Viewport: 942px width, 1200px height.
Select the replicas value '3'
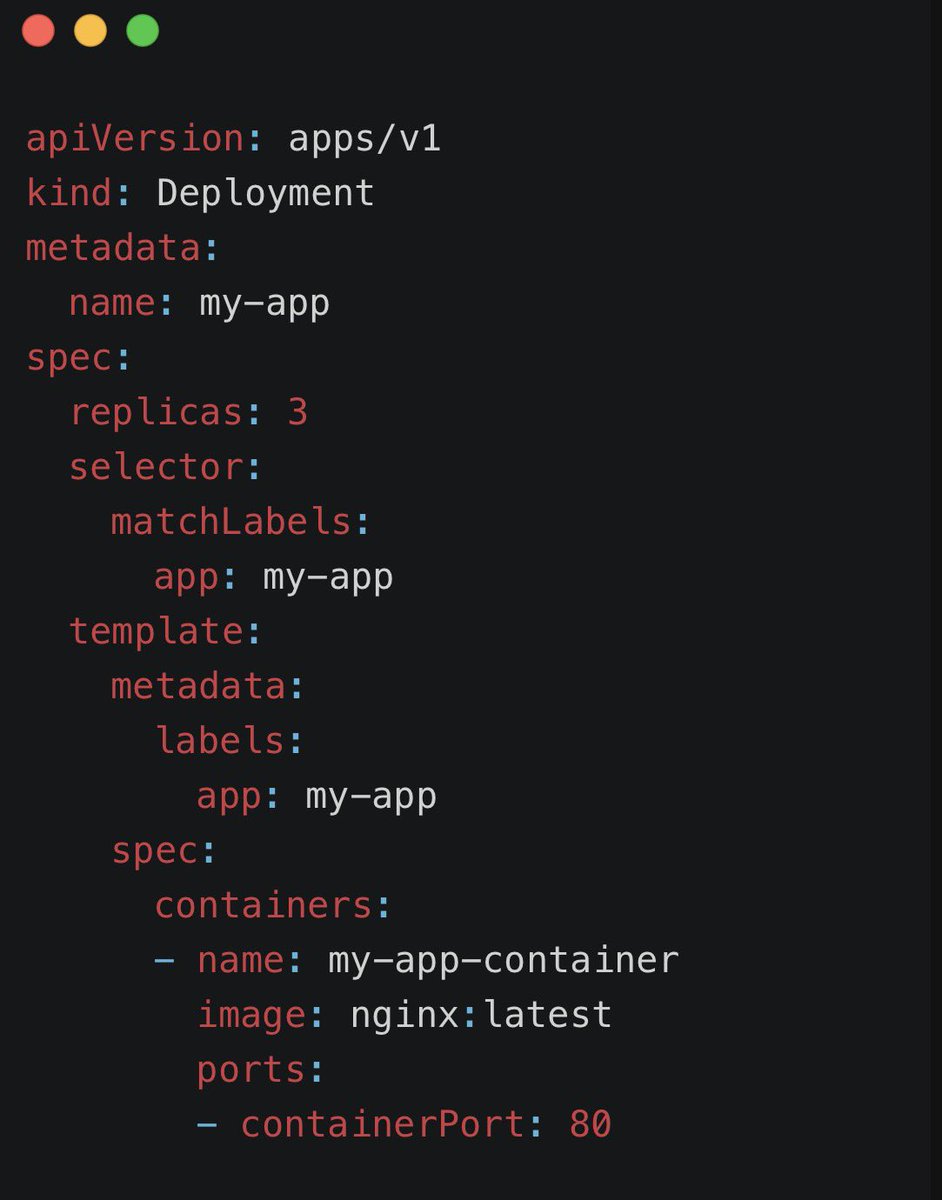[x=298, y=412]
